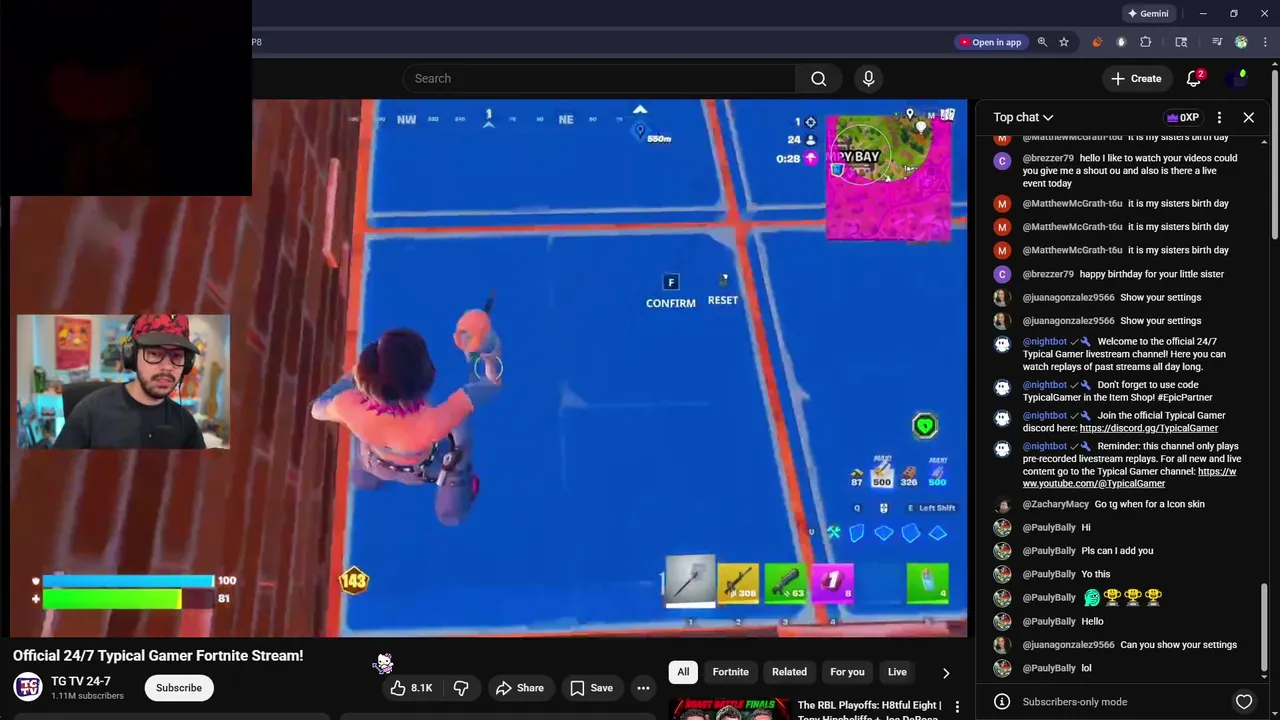Open the youtube.com/@TypicalGamer link in chat
Image resolution: width=1280 pixels, height=720 pixels.
(x=1129, y=477)
